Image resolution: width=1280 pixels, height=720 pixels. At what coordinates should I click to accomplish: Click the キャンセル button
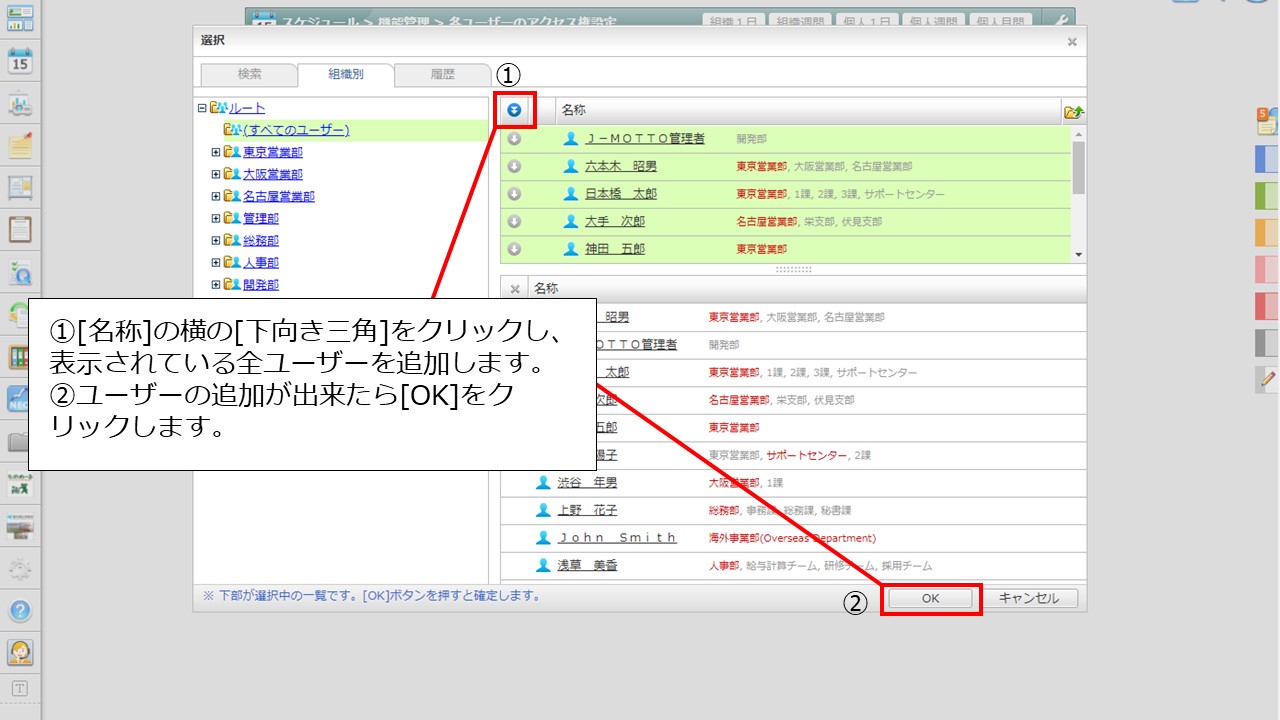pyautogui.click(x=1028, y=598)
